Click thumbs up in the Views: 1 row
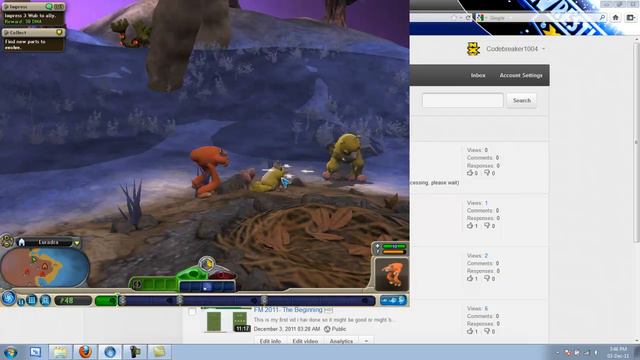640x360 pixels. pos(470,226)
